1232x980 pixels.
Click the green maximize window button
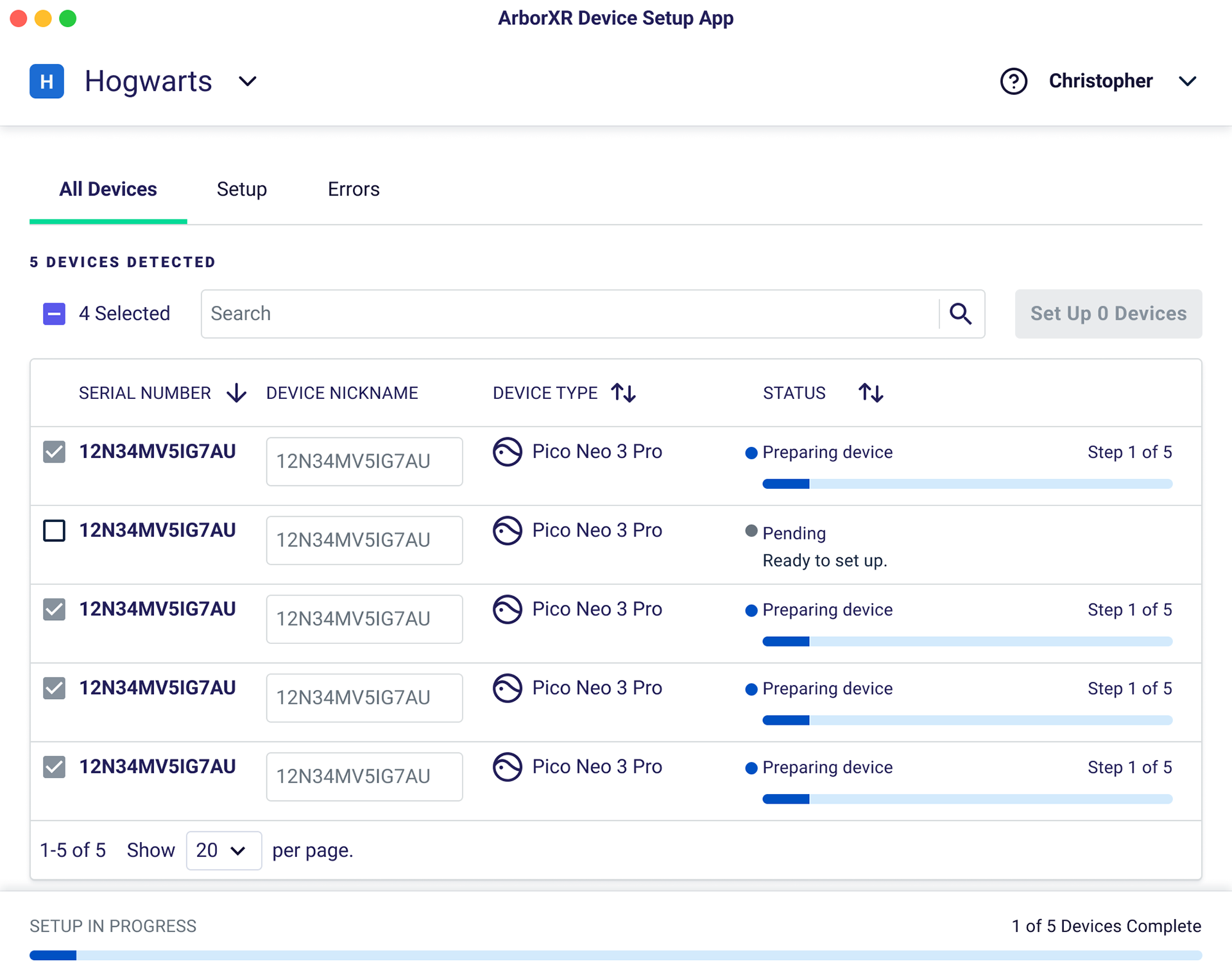(x=68, y=19)
